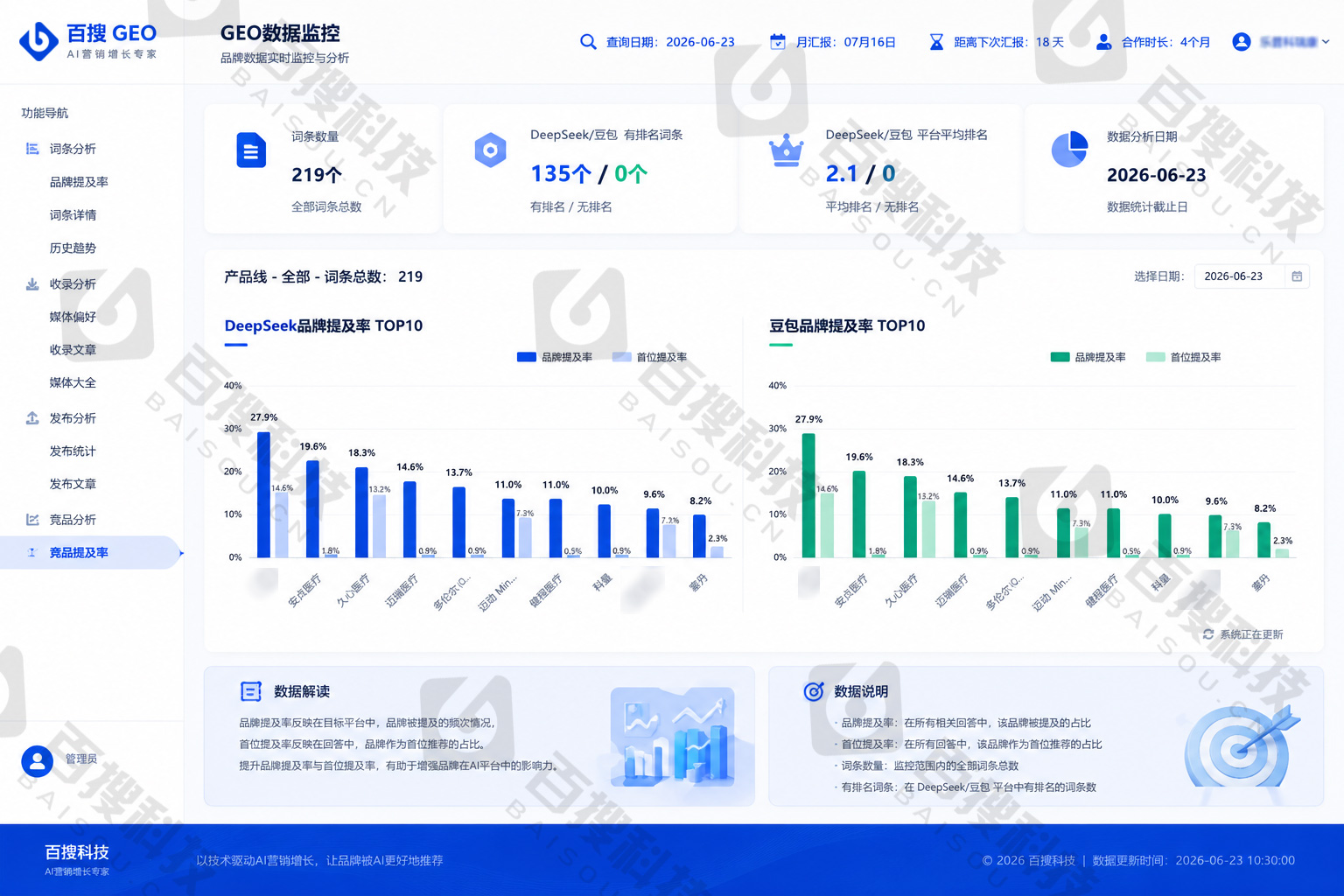Click the arrow at right of 竞品提及率 item
The image size is (1344, 896).
tap(181, 553)
